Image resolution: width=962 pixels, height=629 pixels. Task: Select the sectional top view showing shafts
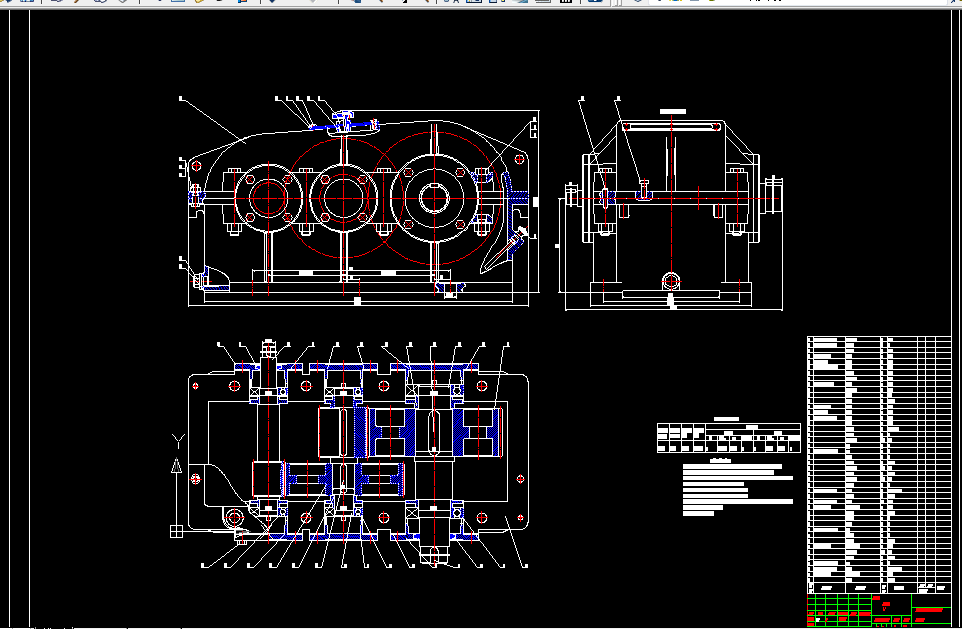tap(358, 454)
